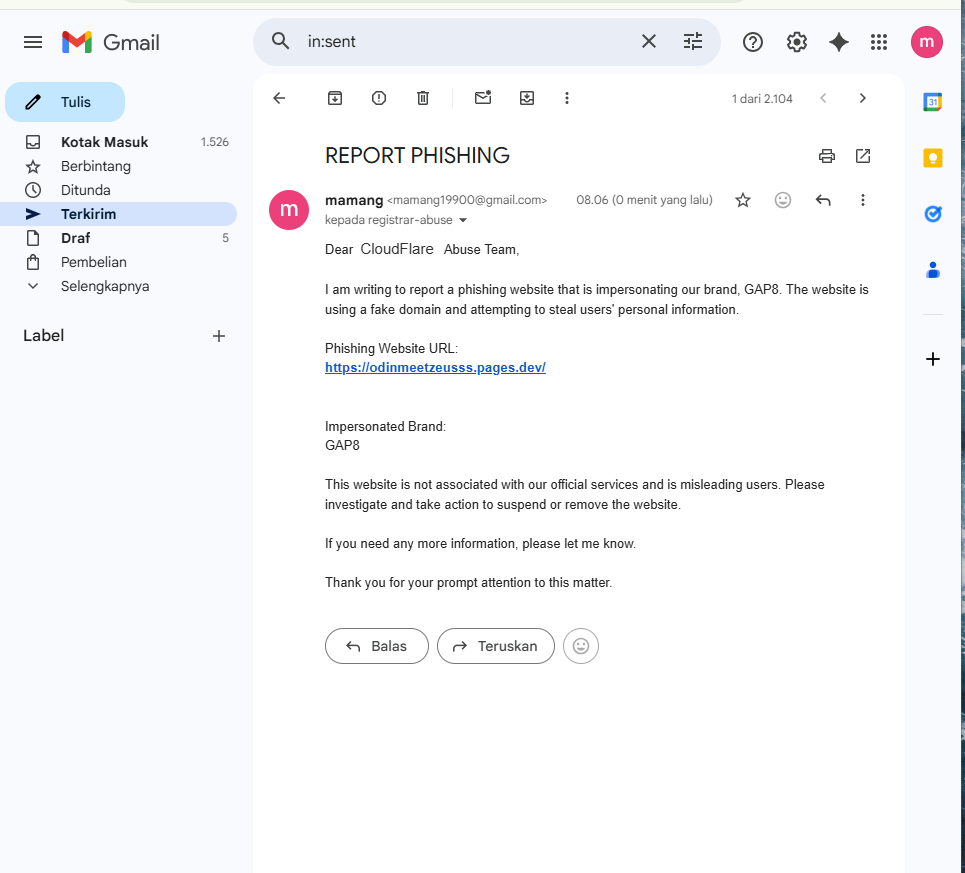Image resolution: width=965 pixels, height=873 pixels.
Task: Click sender name mamang
Action: coord(354,200)
